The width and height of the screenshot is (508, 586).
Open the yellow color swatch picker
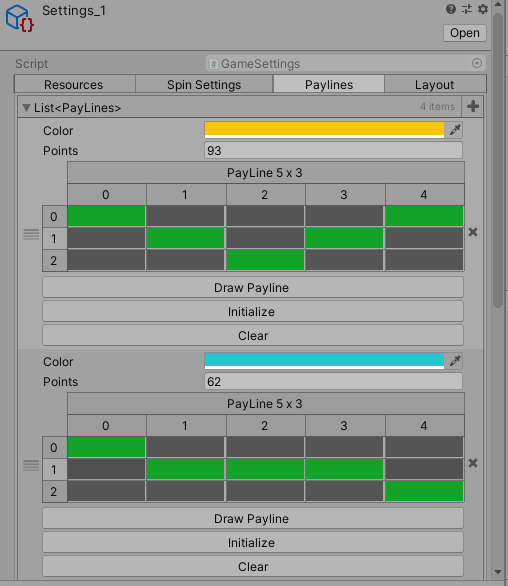[x=324, y=130]
